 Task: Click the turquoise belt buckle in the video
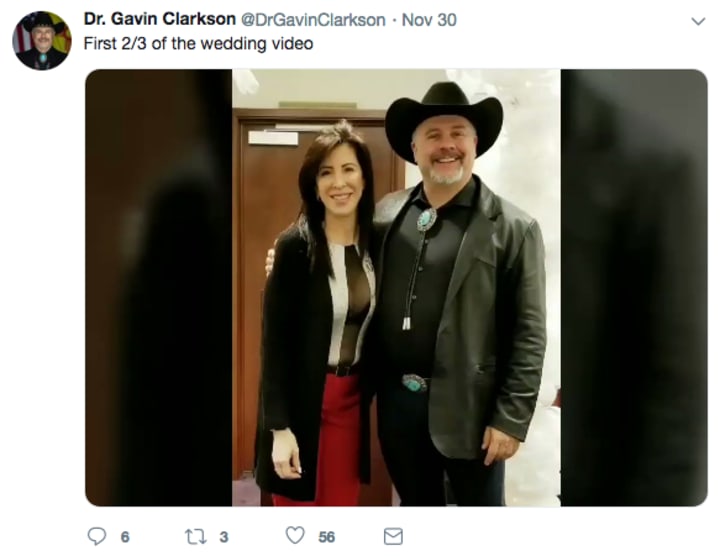point(414,383)
